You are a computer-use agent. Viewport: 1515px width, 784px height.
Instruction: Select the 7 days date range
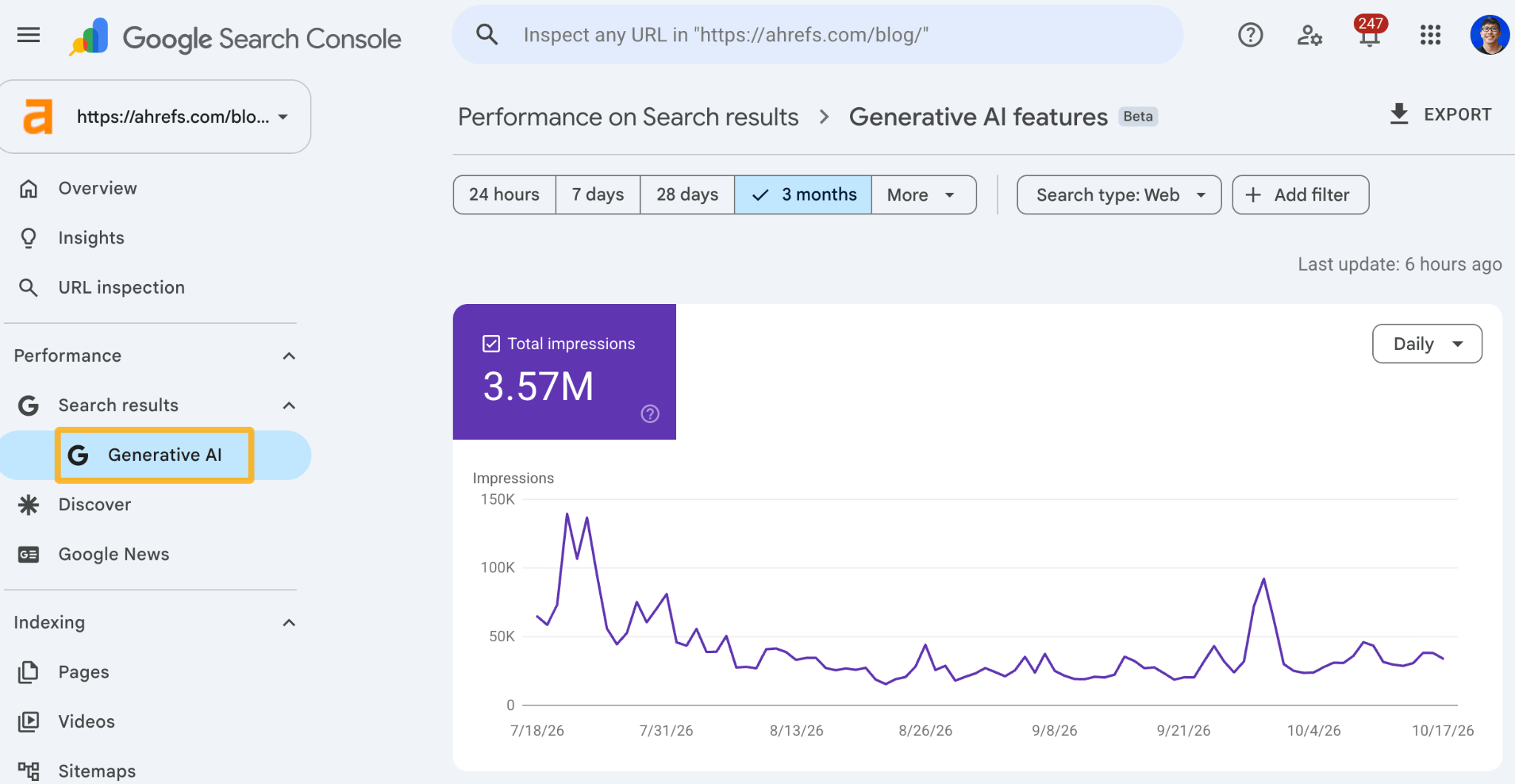click(x=598, y=195)
